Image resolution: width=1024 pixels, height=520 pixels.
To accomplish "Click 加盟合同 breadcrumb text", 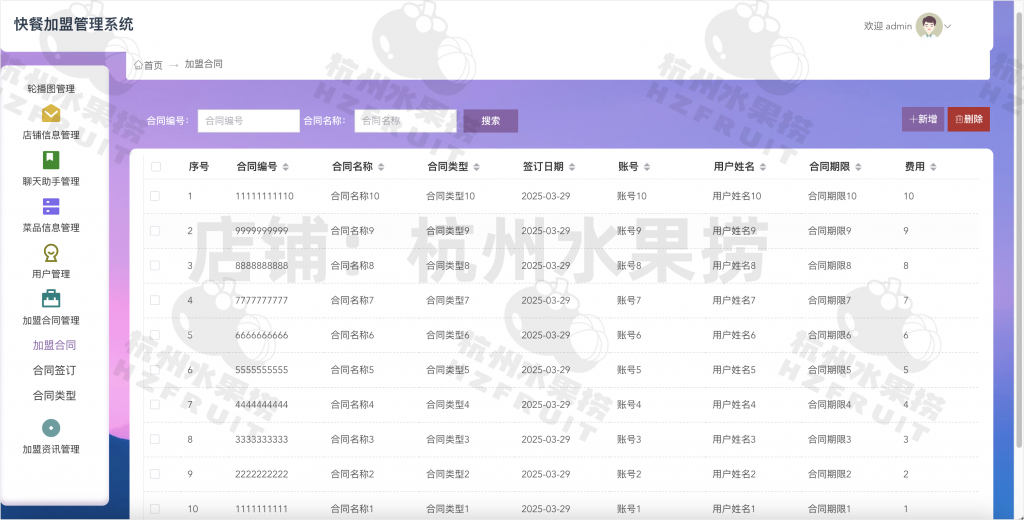I will [x=204, y=64].
